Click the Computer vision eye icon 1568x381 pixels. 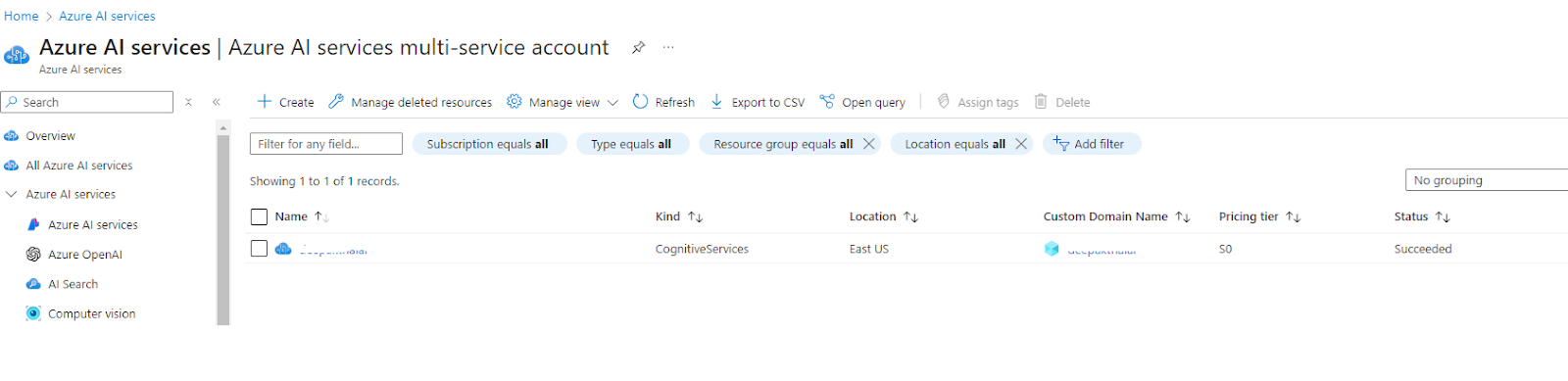33,313
